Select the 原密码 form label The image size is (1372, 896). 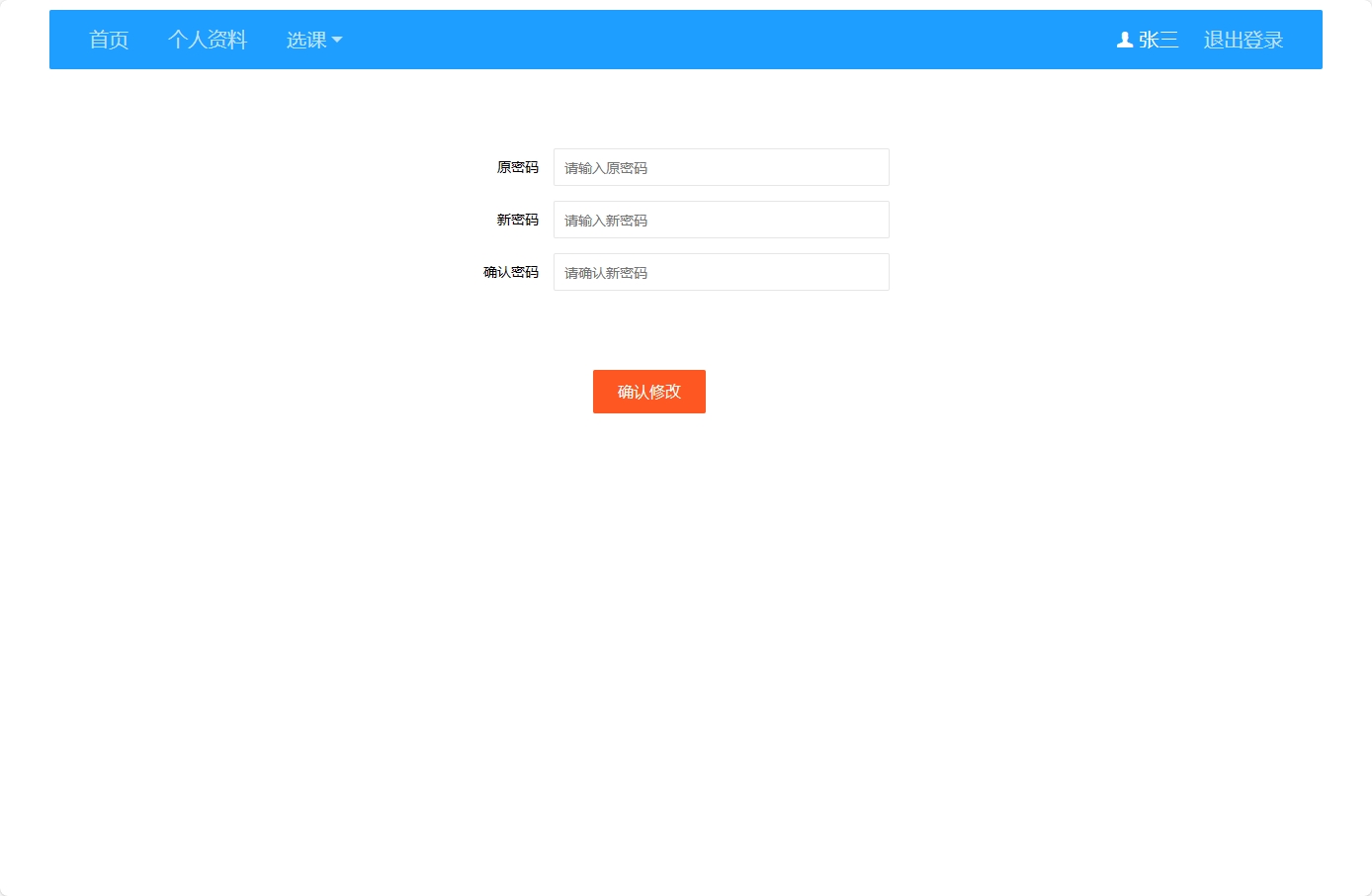pos(516,167)
